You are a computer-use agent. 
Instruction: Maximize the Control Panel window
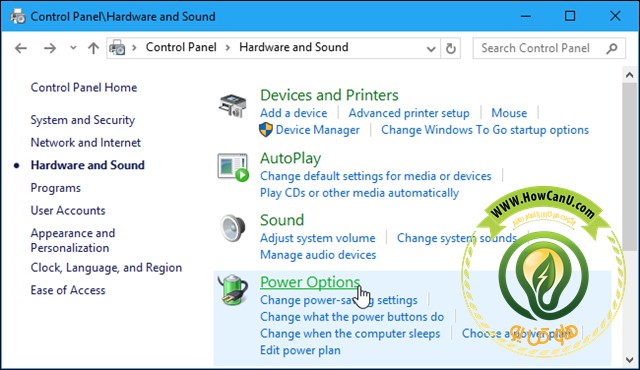click(x=570, y=16)
